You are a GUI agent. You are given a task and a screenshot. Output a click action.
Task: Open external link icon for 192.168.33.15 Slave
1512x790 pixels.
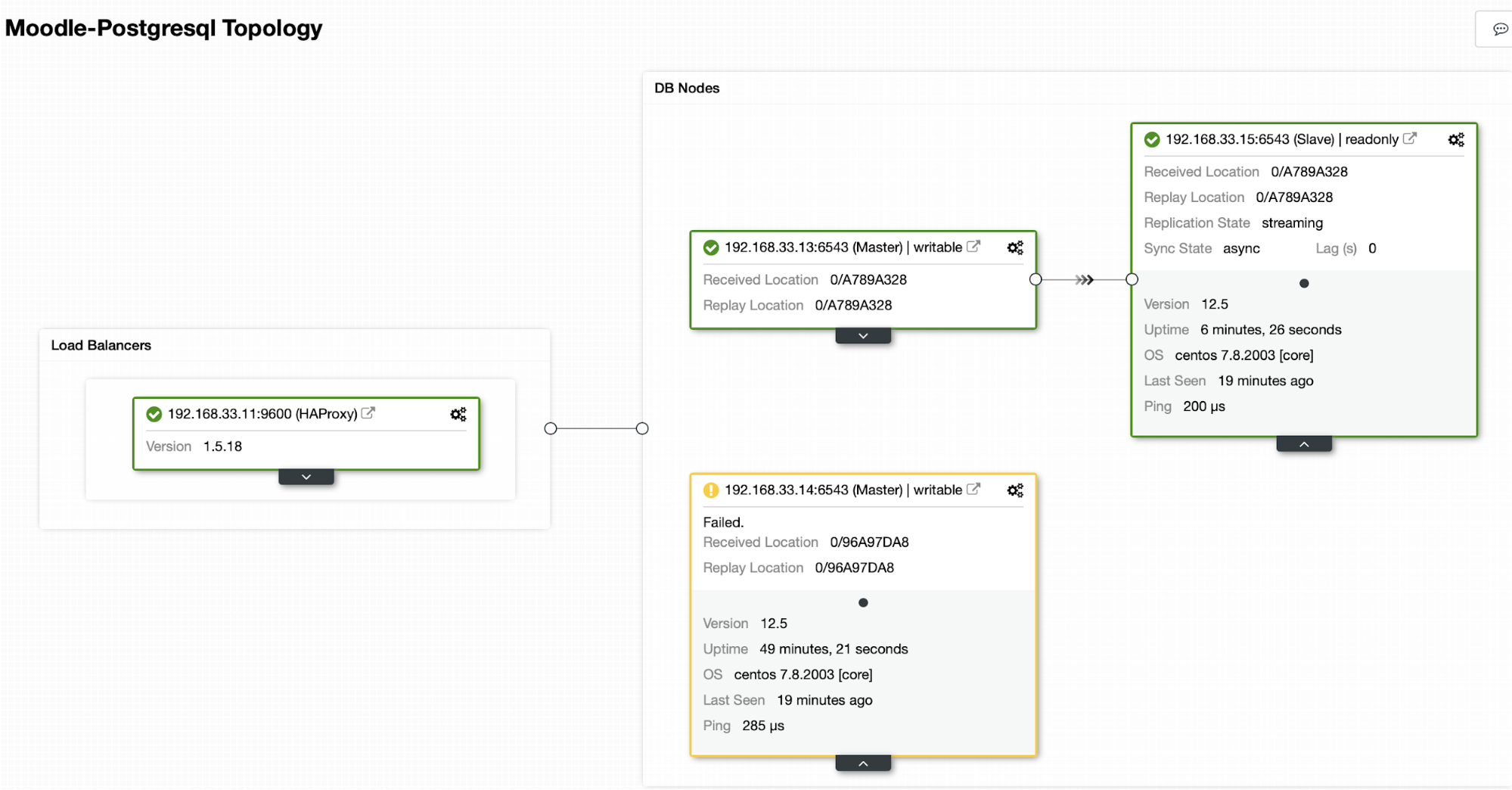pos(1410,138)
